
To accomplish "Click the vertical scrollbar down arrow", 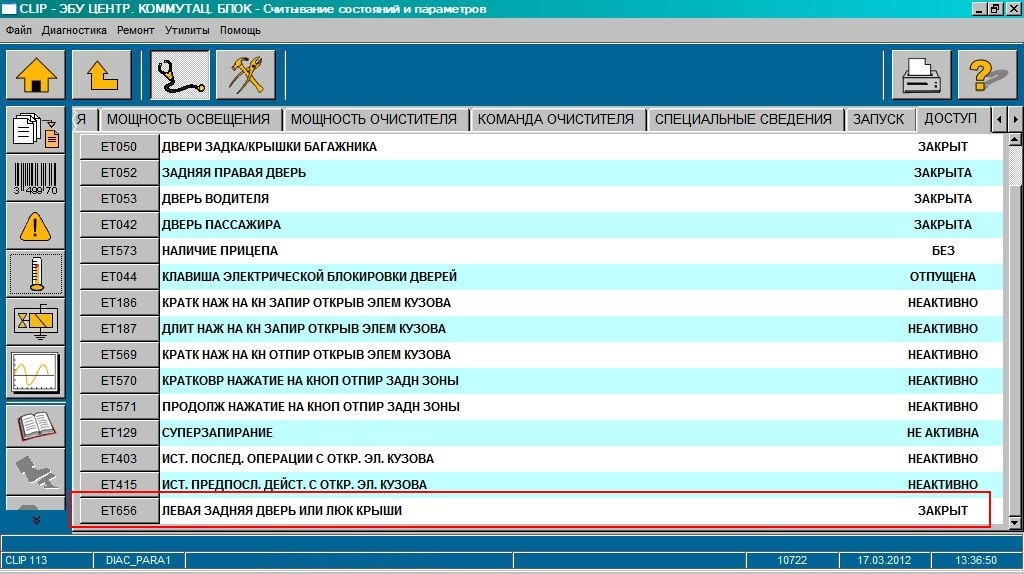I will (x=1015, y=521).
